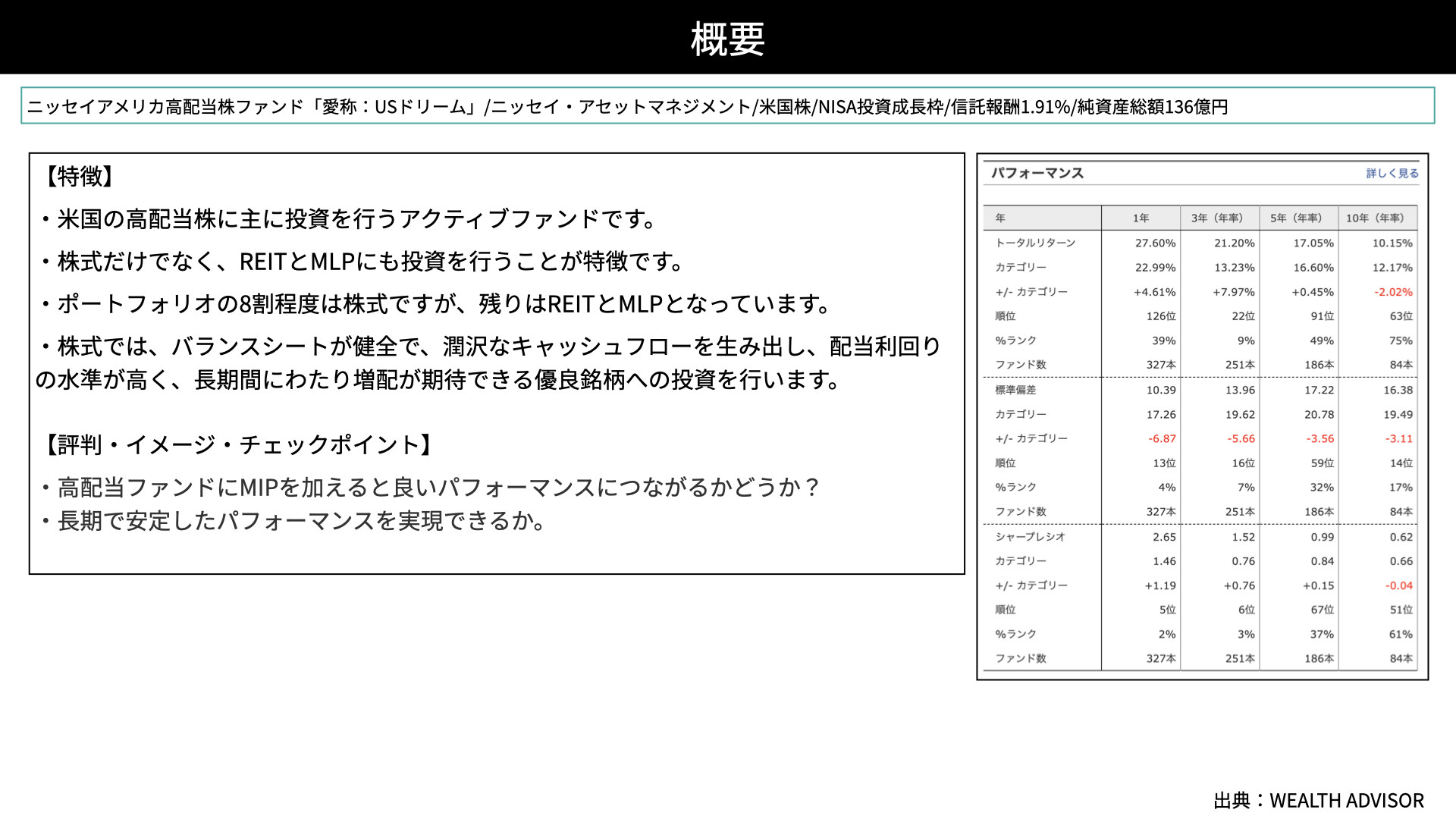Screen dimensions: 1456x819
Task: Click the bullet about 米国の高配当株 active fund
Action: point(350,219)
